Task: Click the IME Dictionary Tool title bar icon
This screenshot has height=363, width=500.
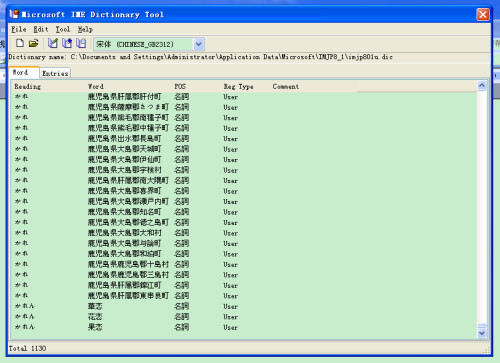Action: (x=14, y=14)
